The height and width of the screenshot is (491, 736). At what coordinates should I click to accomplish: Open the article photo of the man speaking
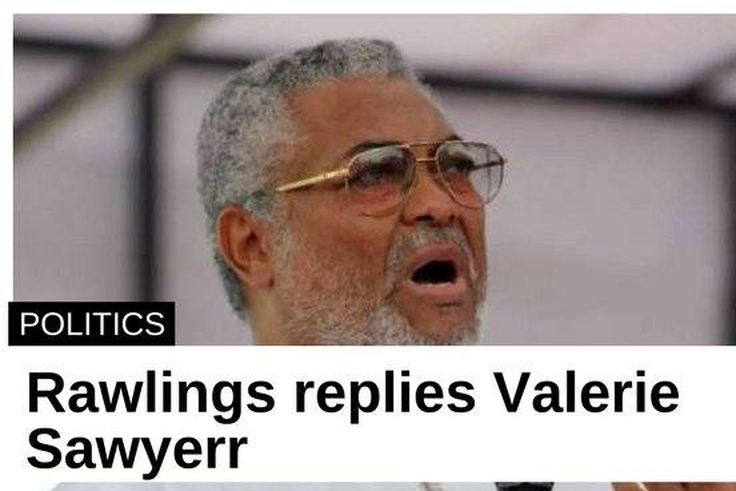pyautogui.click(x=375, y=180)
